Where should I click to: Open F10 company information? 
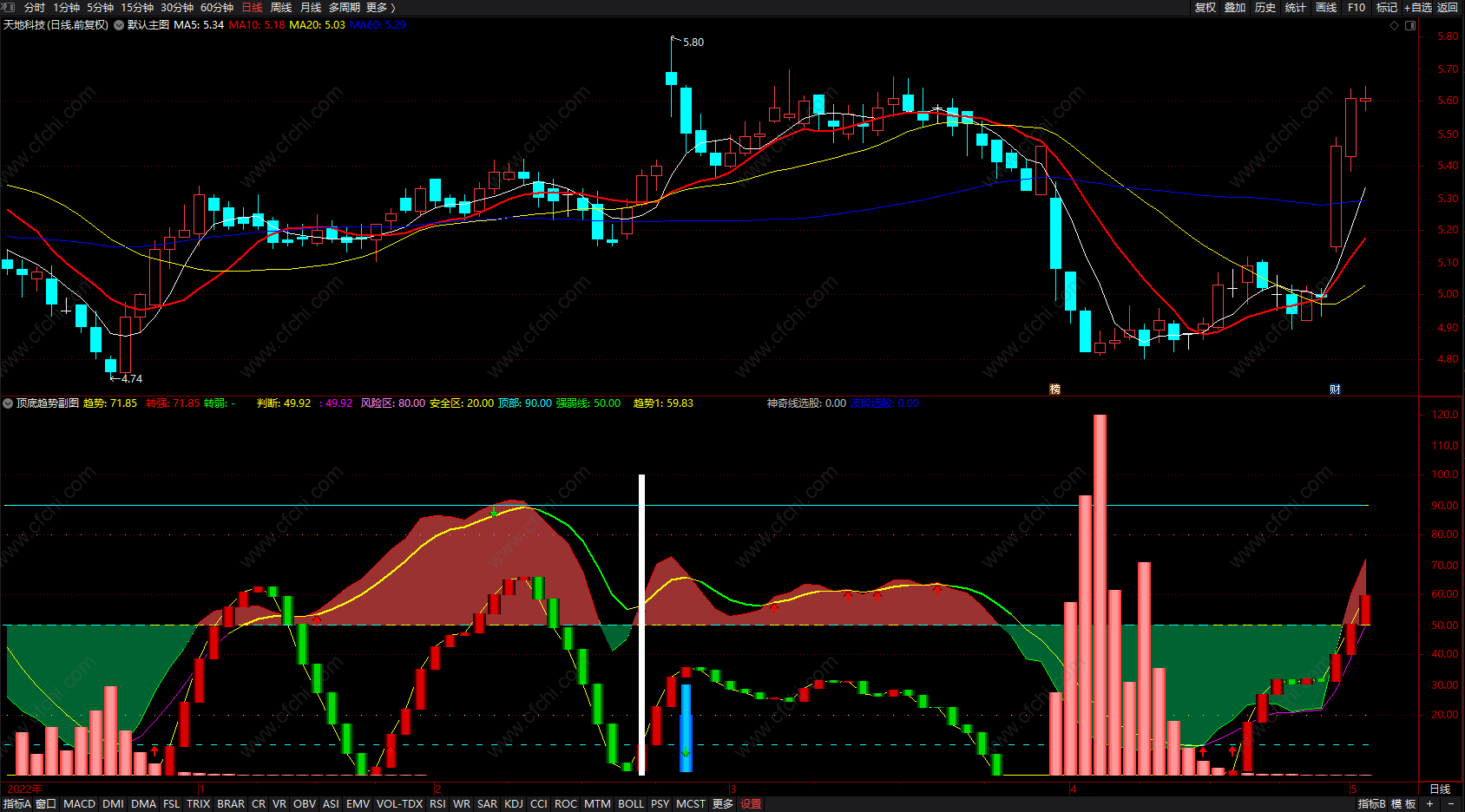1357,7
